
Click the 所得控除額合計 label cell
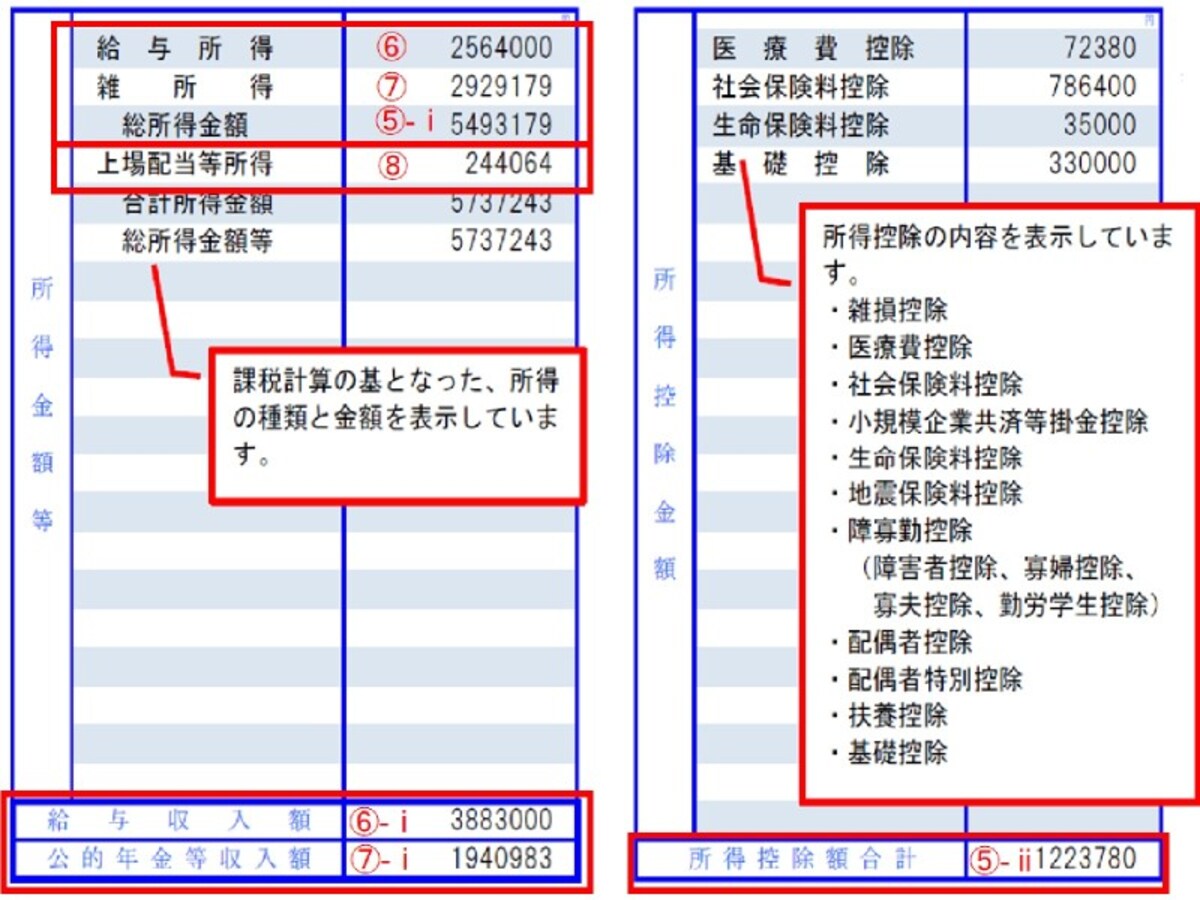click(x=801, y=859)
